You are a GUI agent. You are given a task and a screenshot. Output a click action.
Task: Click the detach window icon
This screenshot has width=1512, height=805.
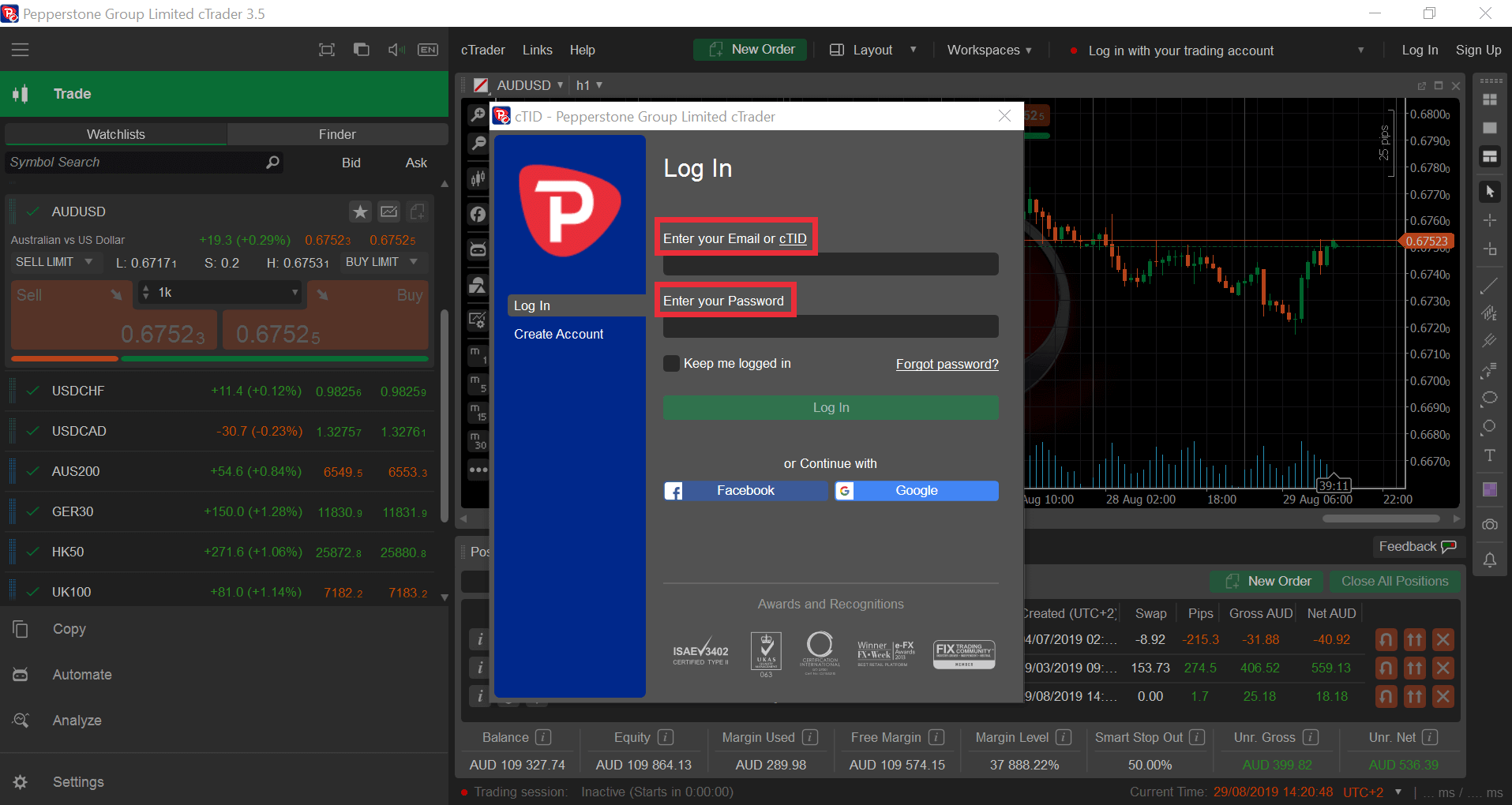[x=362, y=50]
